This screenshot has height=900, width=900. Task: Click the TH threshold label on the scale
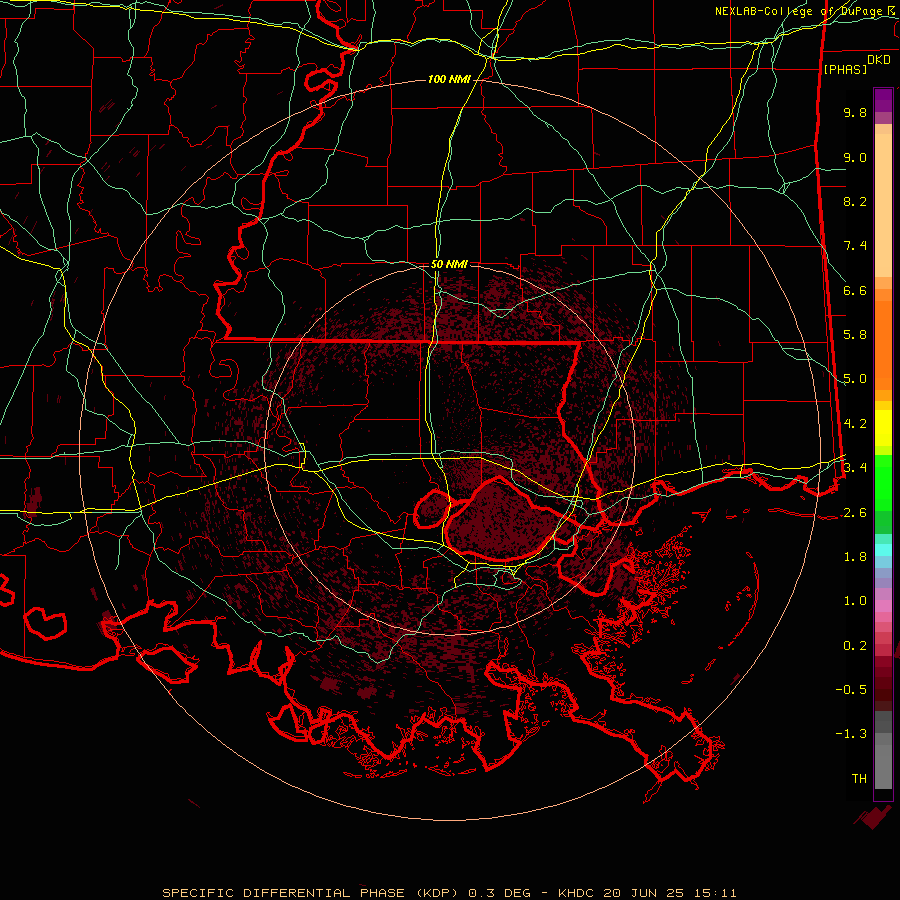(859, 779)
